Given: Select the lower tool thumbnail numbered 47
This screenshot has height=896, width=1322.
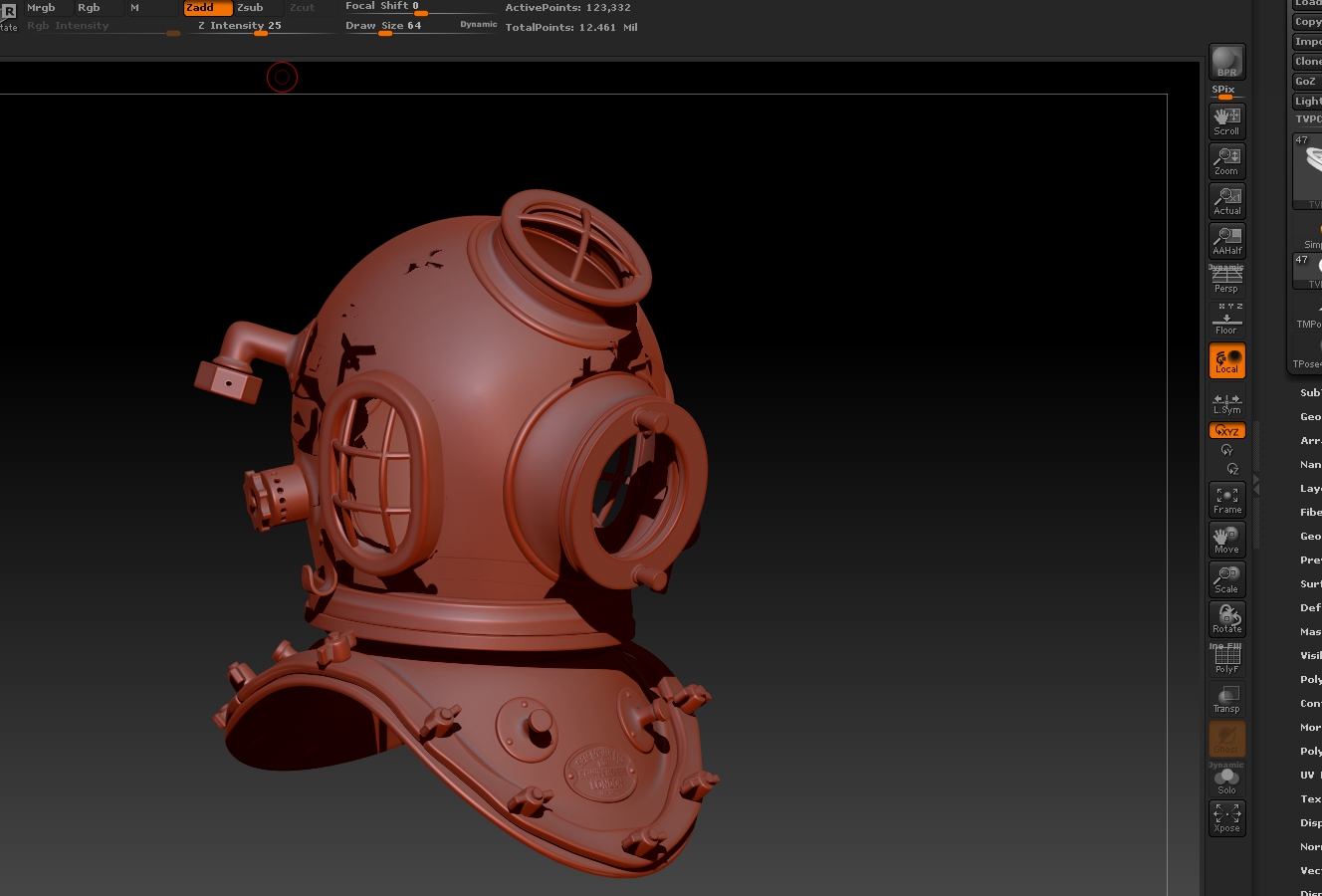Looking at the screenshot, I should 1307,271.
